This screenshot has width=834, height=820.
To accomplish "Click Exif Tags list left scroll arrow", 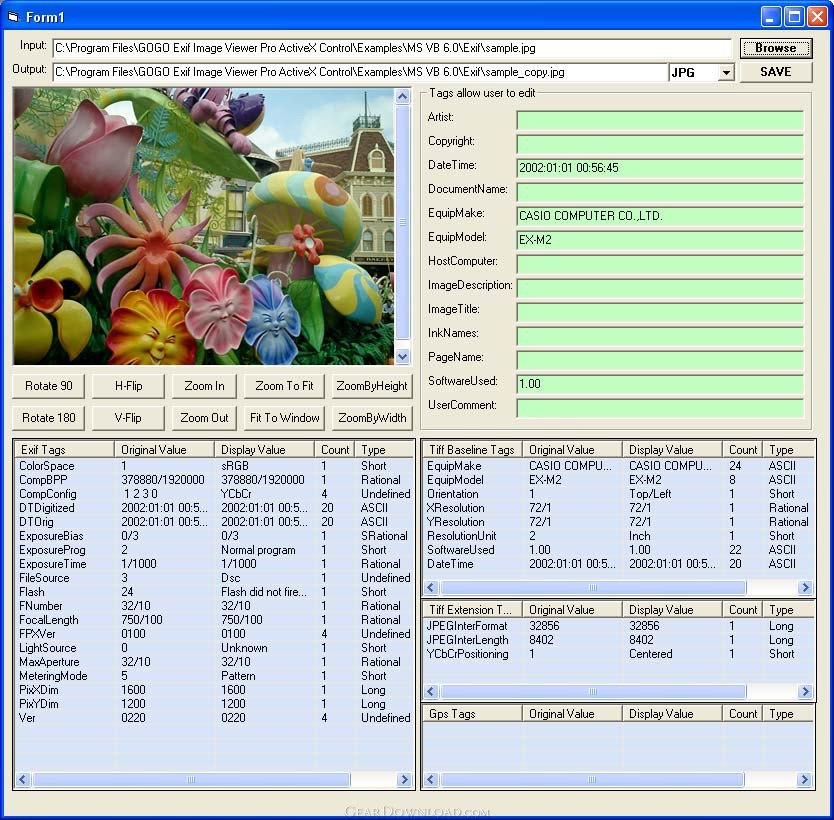I will [x=22, y=780].
